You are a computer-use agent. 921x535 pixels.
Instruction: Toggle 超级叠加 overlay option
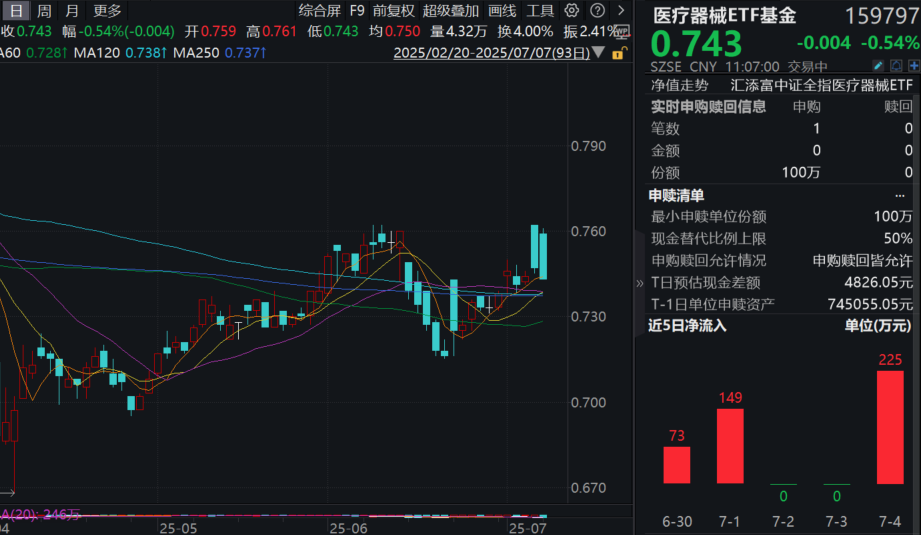pyautogui.click(x=450, y=11)
